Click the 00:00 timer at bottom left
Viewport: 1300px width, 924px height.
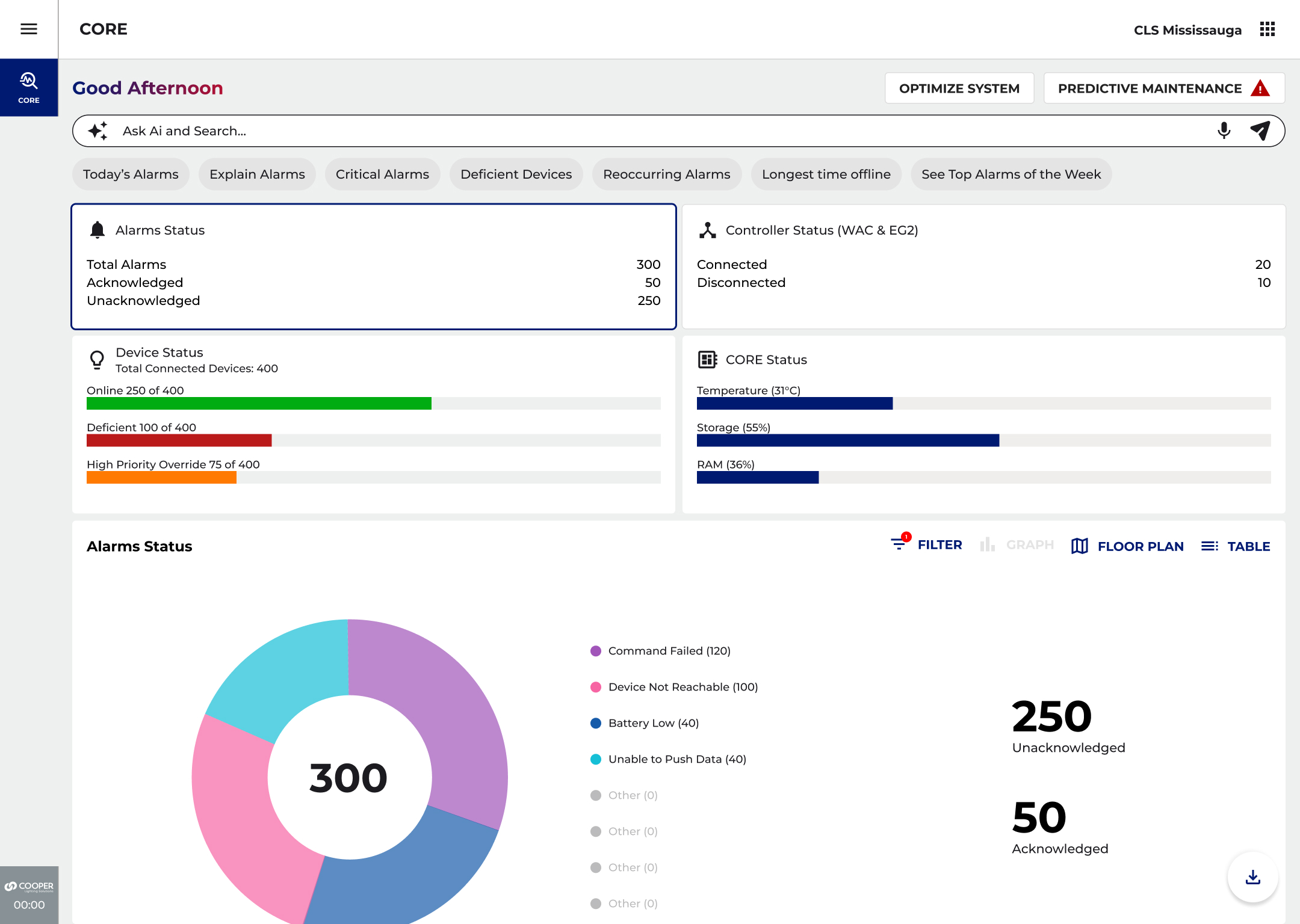[29, 905]
